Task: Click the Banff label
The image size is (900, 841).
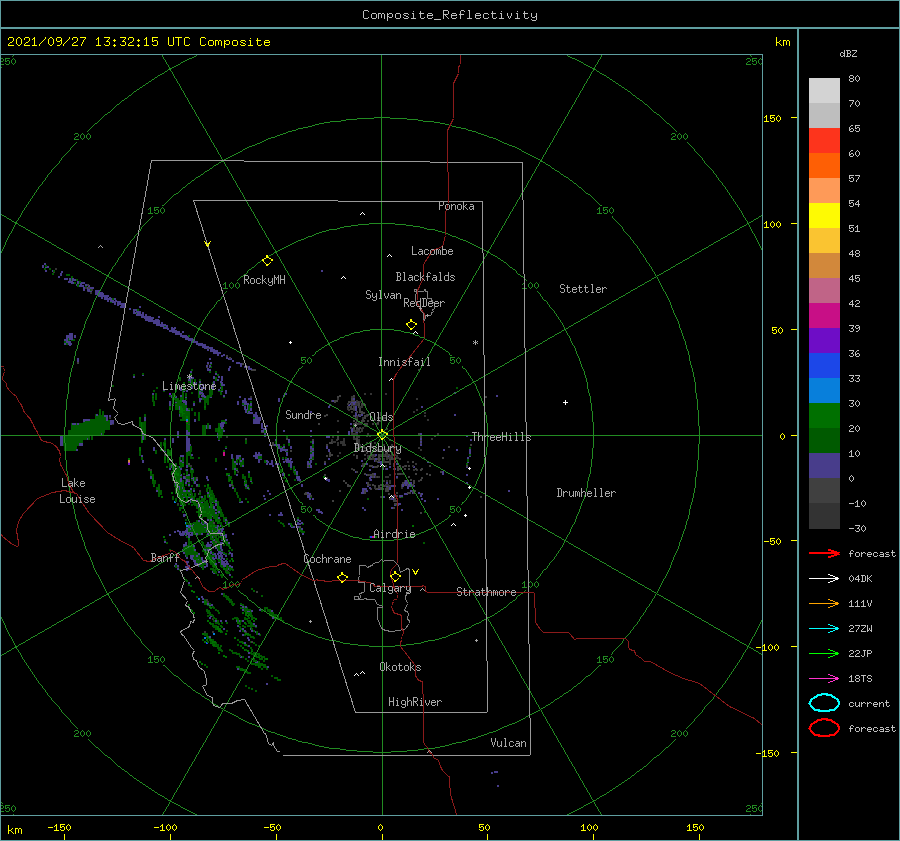Action: tap(165, 557)
